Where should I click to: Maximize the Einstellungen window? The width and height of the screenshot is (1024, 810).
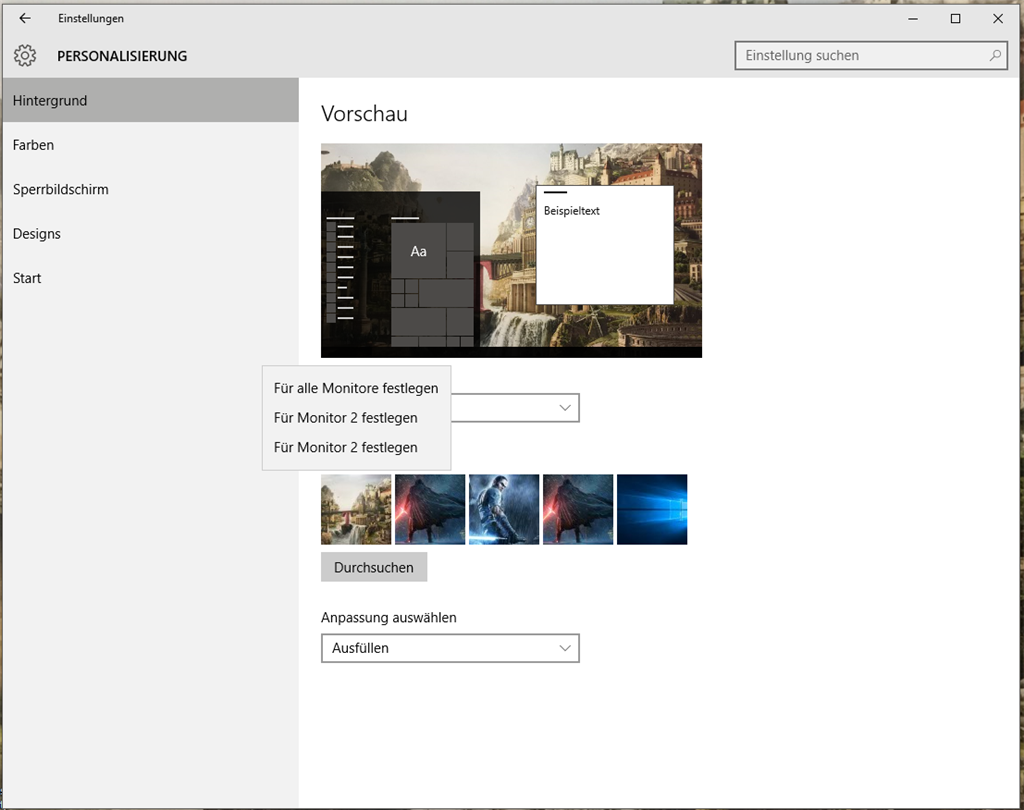(955, 18)
